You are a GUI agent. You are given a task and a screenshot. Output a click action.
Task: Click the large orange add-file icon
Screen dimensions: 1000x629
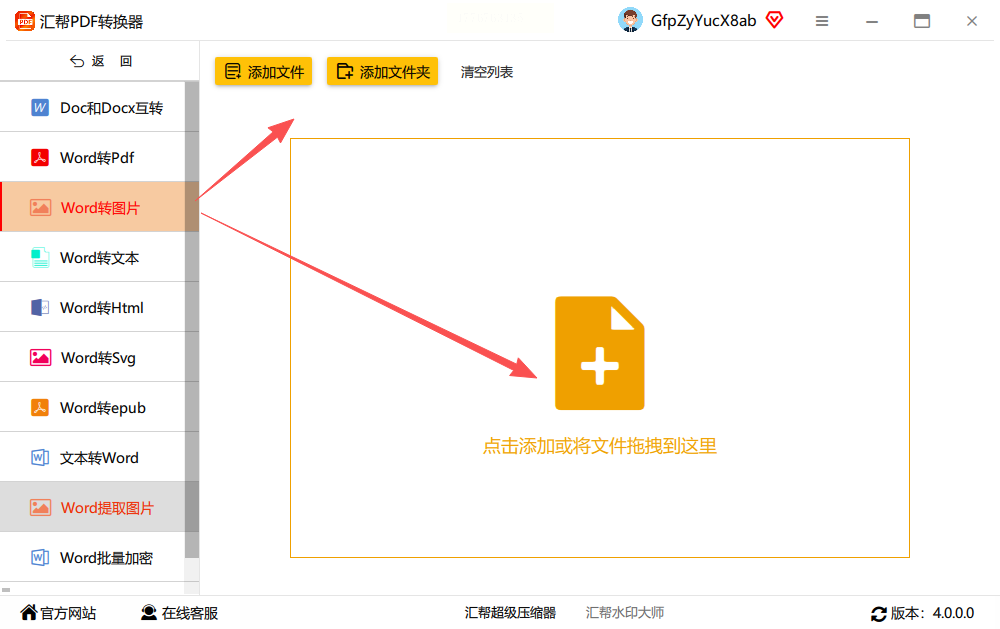pos(599,353)
